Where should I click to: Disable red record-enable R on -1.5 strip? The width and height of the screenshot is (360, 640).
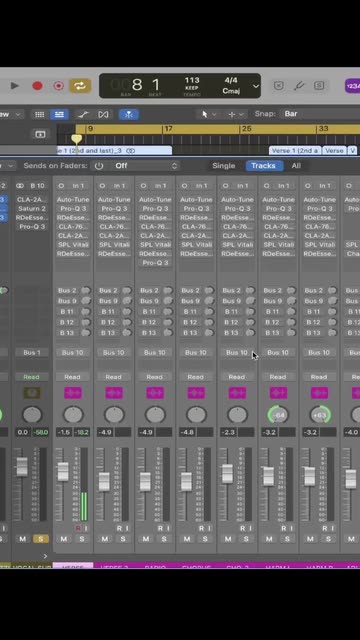(x=78, y=528)
